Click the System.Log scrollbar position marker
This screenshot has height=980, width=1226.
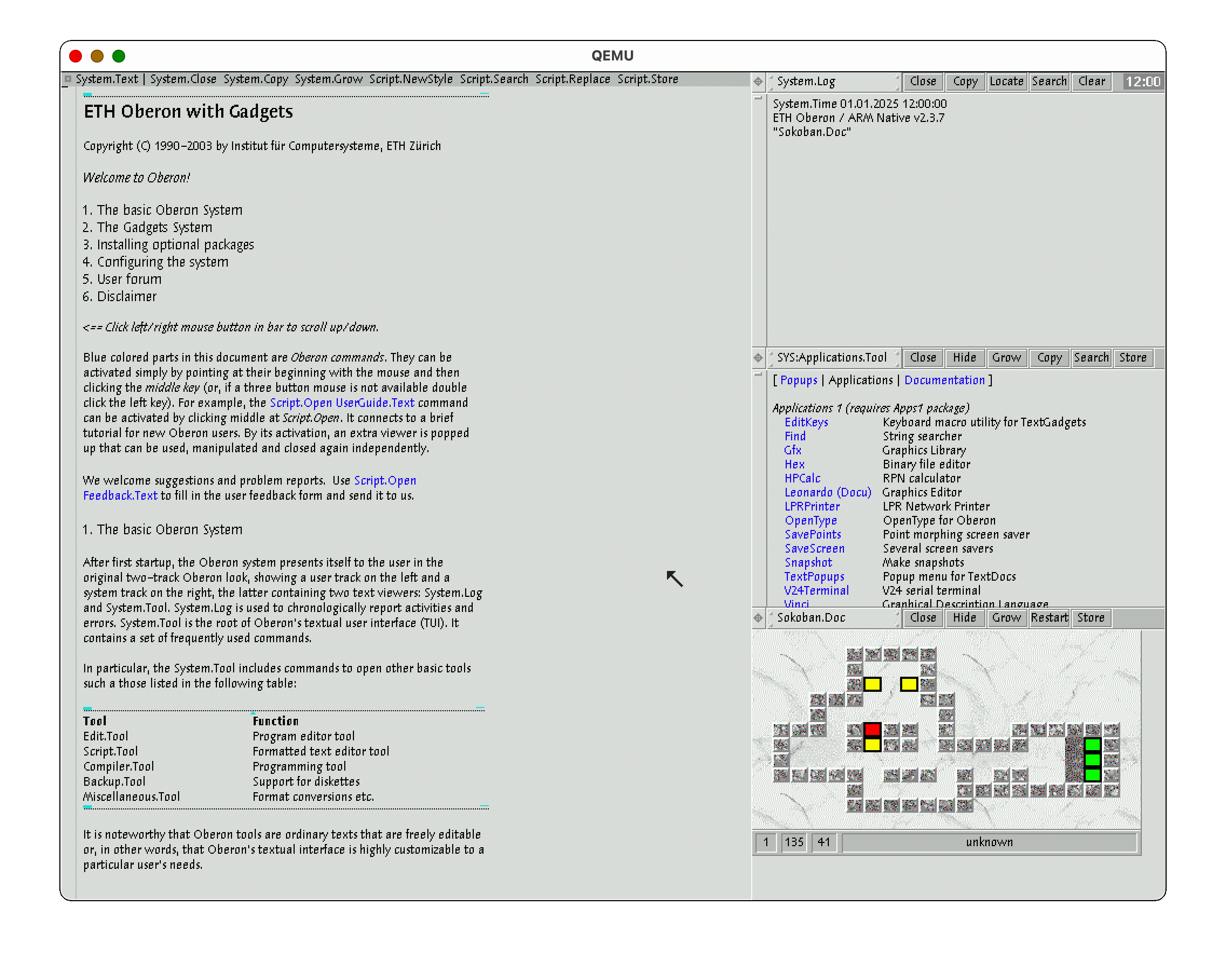[758, 98]
